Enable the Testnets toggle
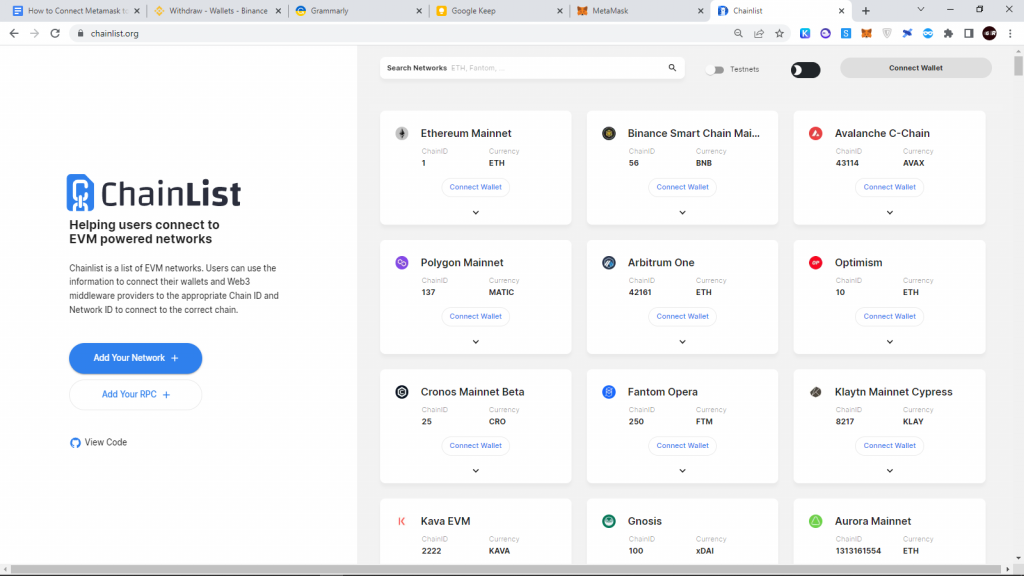This screenshot has width=1024, height=576. click(715, 69)
